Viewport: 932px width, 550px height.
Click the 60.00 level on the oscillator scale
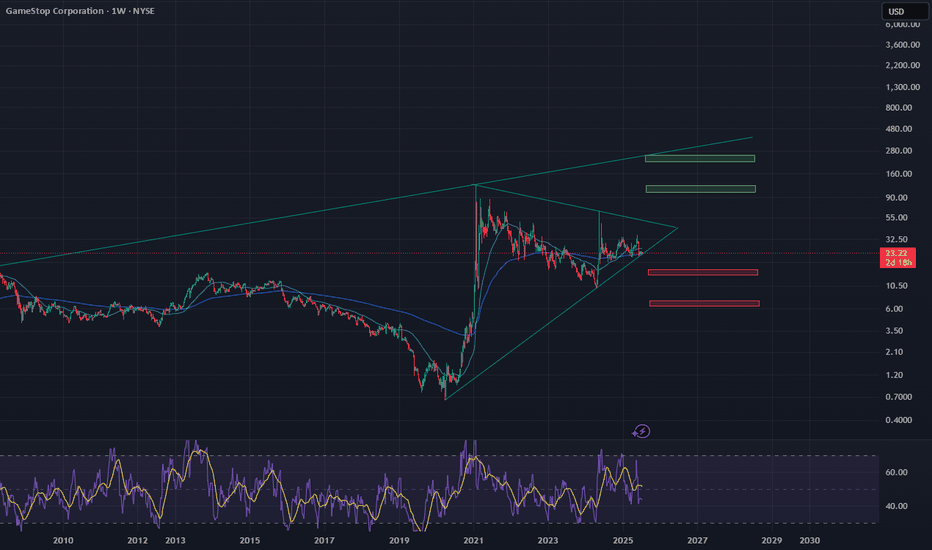tap(896, 473)
